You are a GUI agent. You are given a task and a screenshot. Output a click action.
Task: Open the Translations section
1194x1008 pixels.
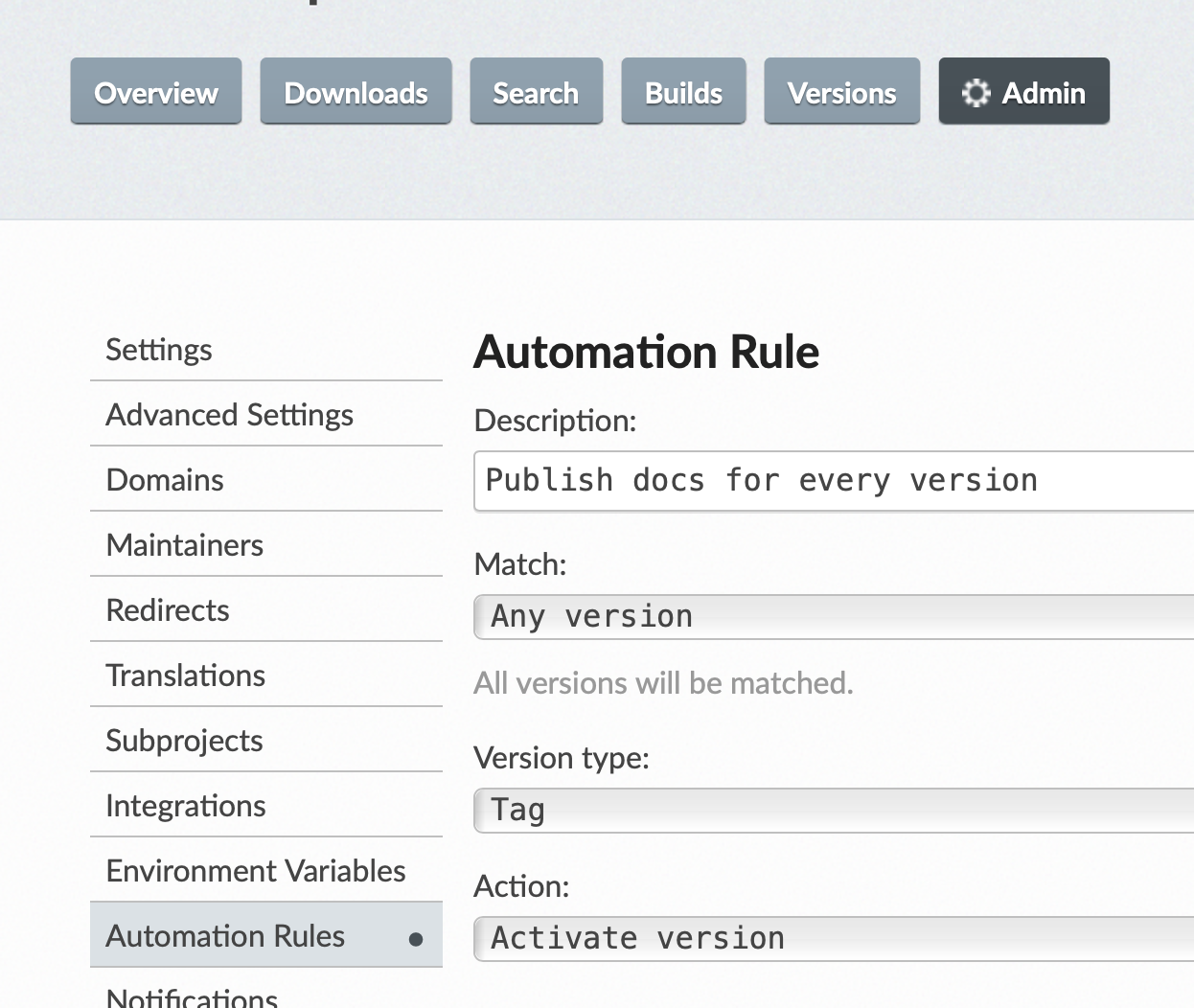click(x=186, y=676)
